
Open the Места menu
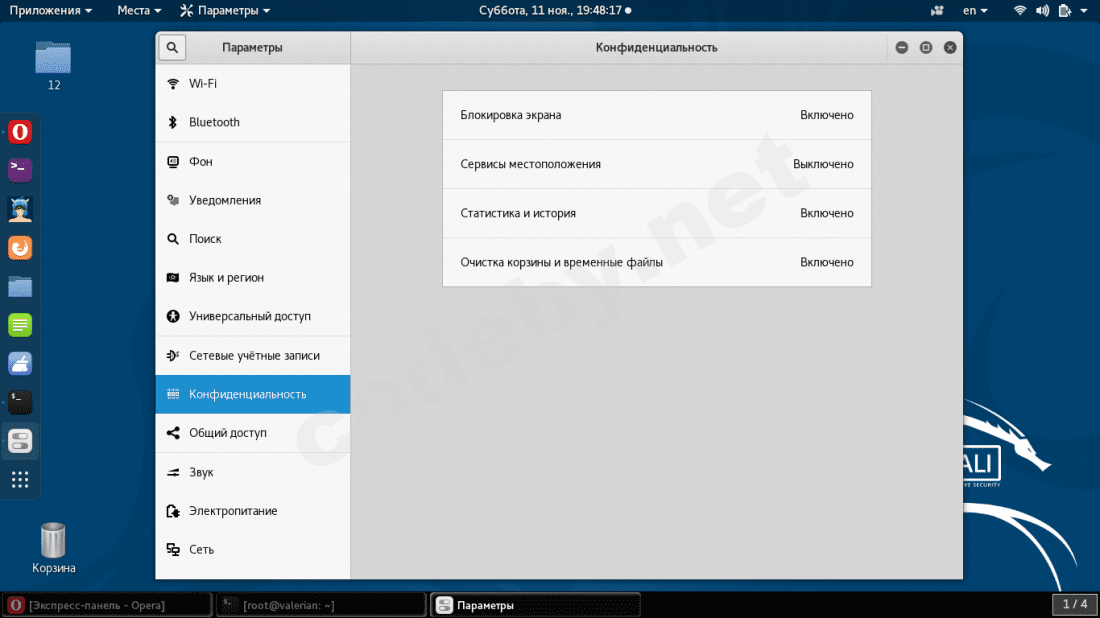point(139,11)
